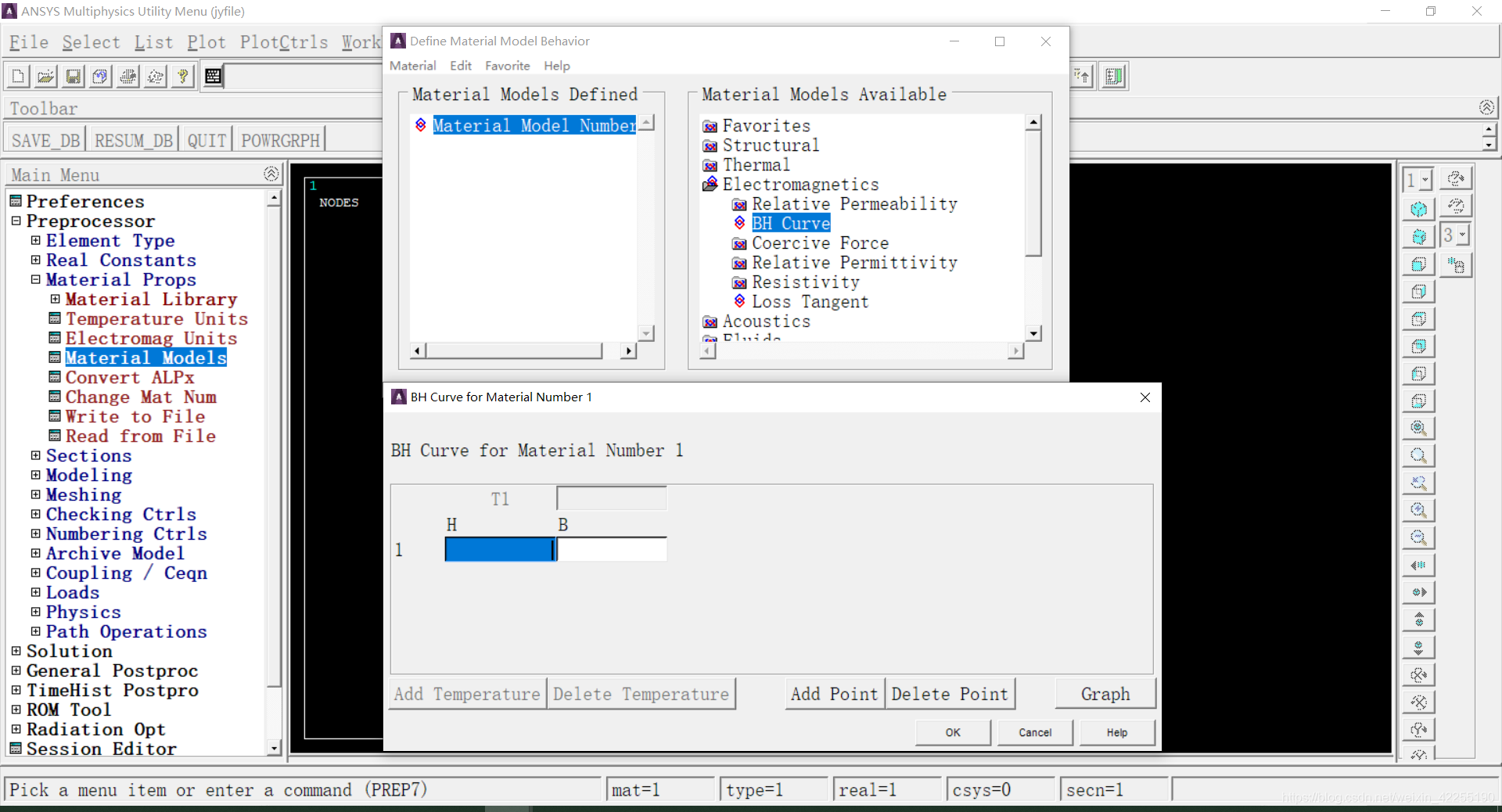Image resolution: width=1502 pixels, height=812 pixels.
Task: Click the Isometric View icon
Action: pos(1418,210)
